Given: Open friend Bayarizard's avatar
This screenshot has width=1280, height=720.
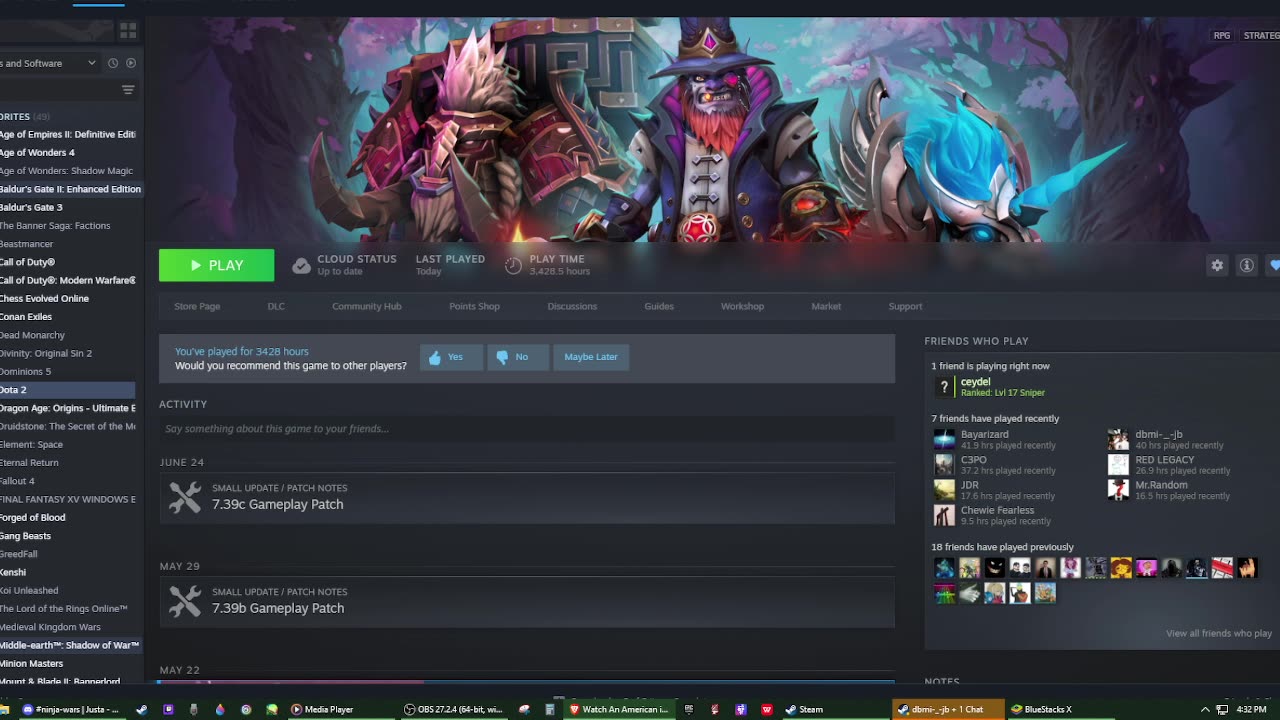Looking at the screenshot, I should point(944,440).
